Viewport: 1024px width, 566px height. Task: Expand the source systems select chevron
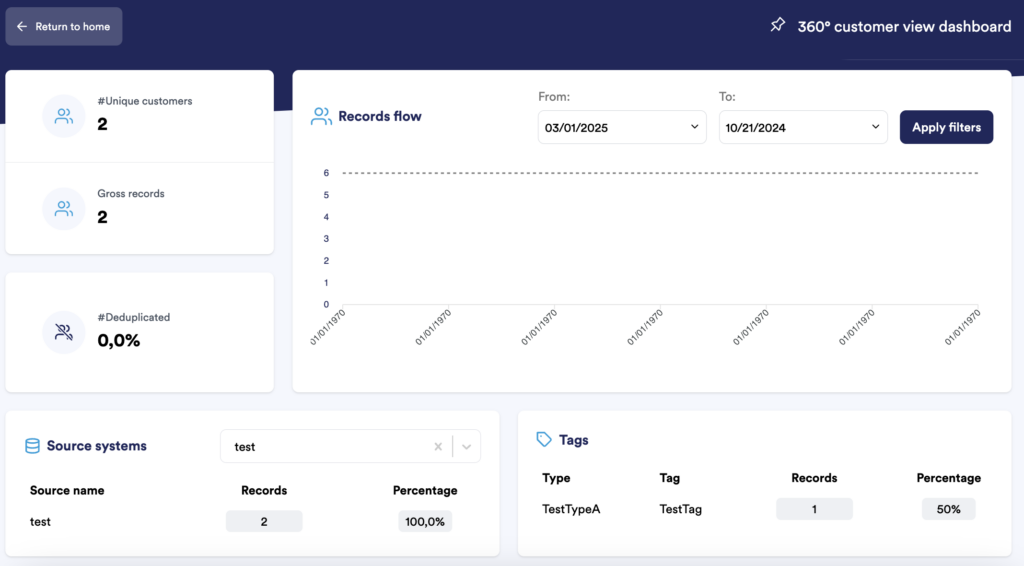tap(466, 447)
